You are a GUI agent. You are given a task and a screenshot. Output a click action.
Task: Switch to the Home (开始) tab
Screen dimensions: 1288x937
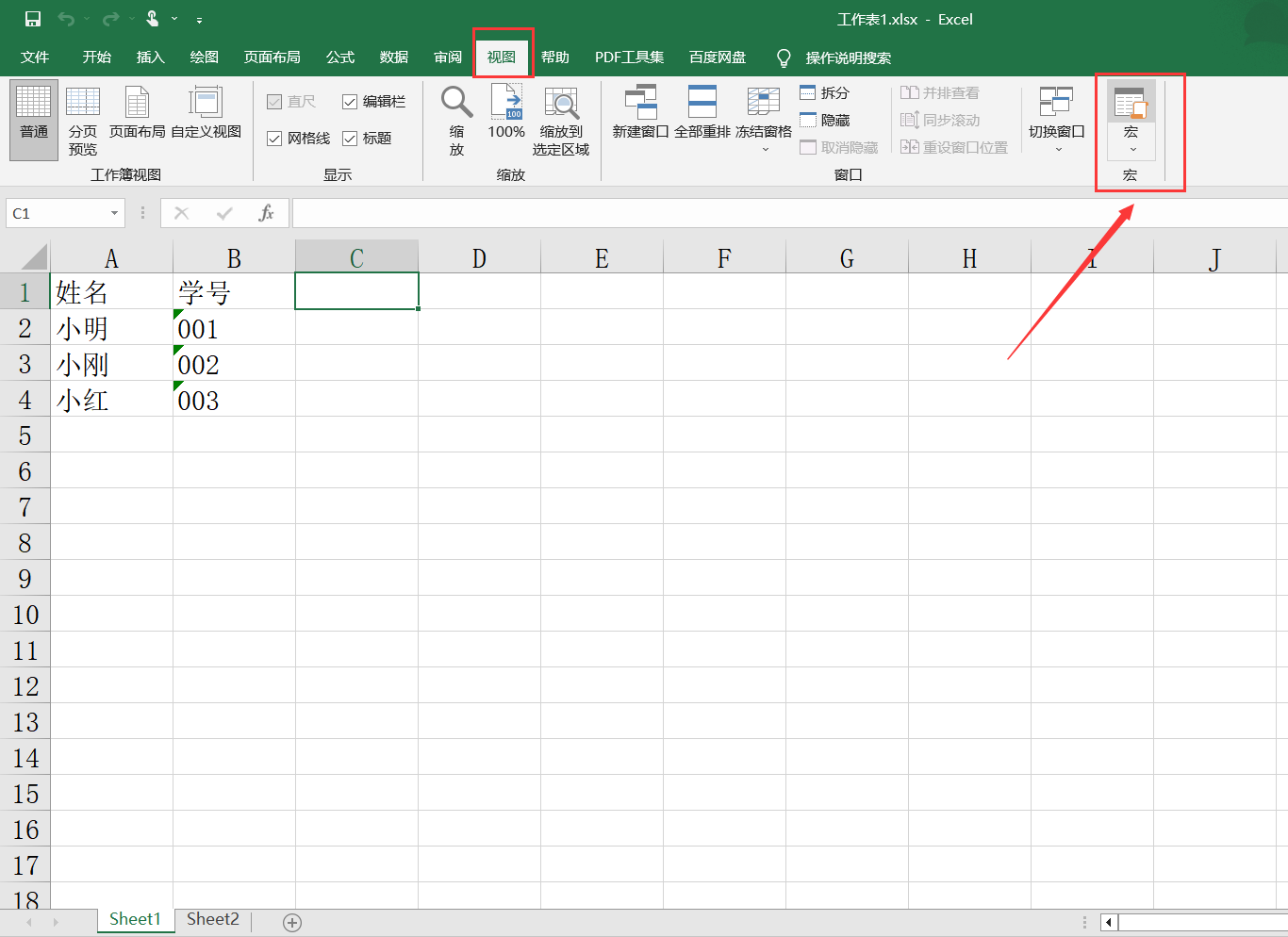click(96, 58)
